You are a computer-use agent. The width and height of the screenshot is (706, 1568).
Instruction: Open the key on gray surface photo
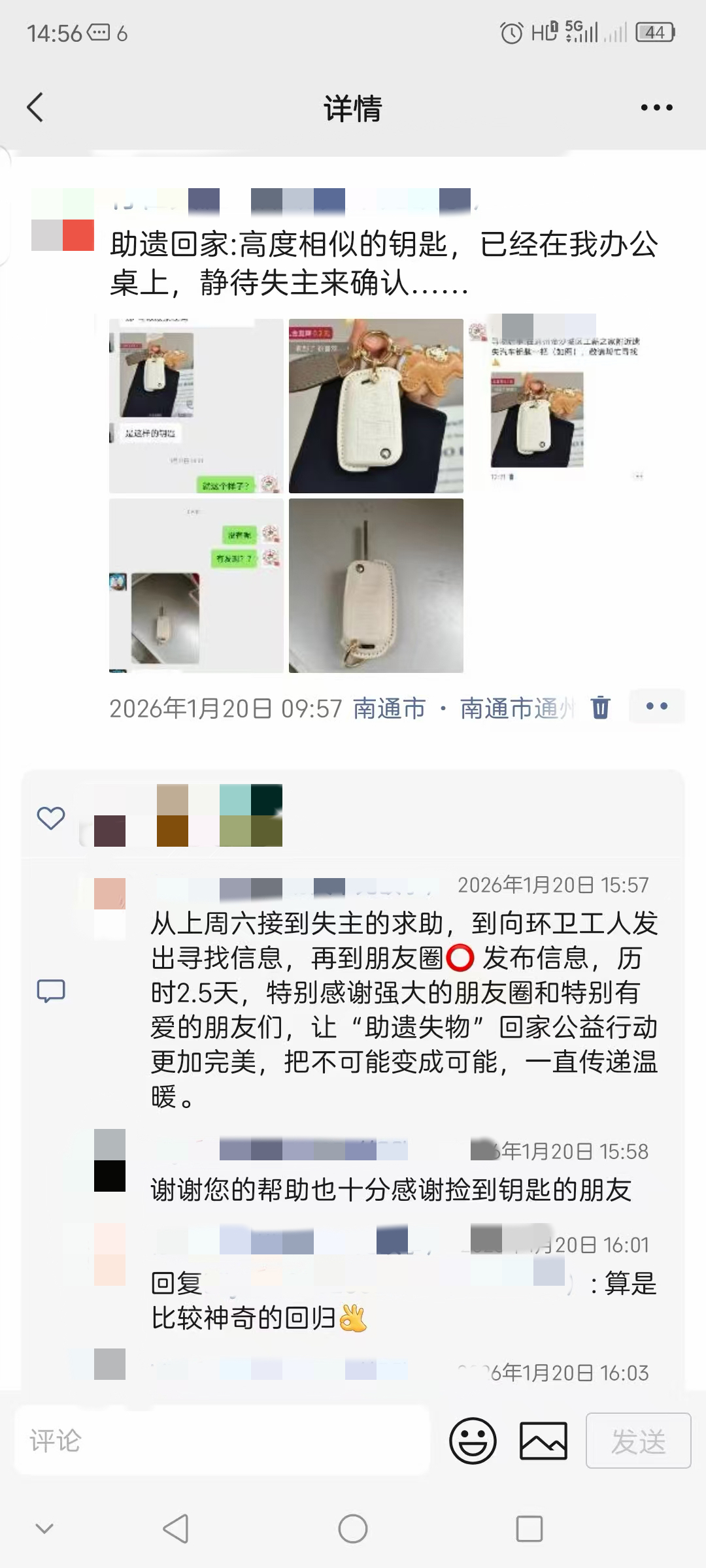[376, 585]
